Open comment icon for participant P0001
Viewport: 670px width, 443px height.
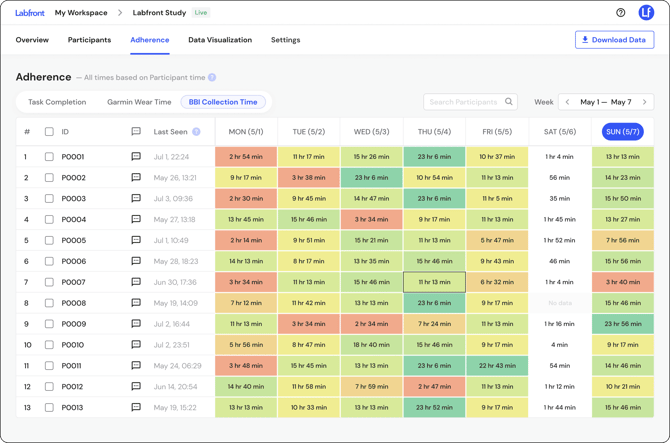[x=136, y=157]
